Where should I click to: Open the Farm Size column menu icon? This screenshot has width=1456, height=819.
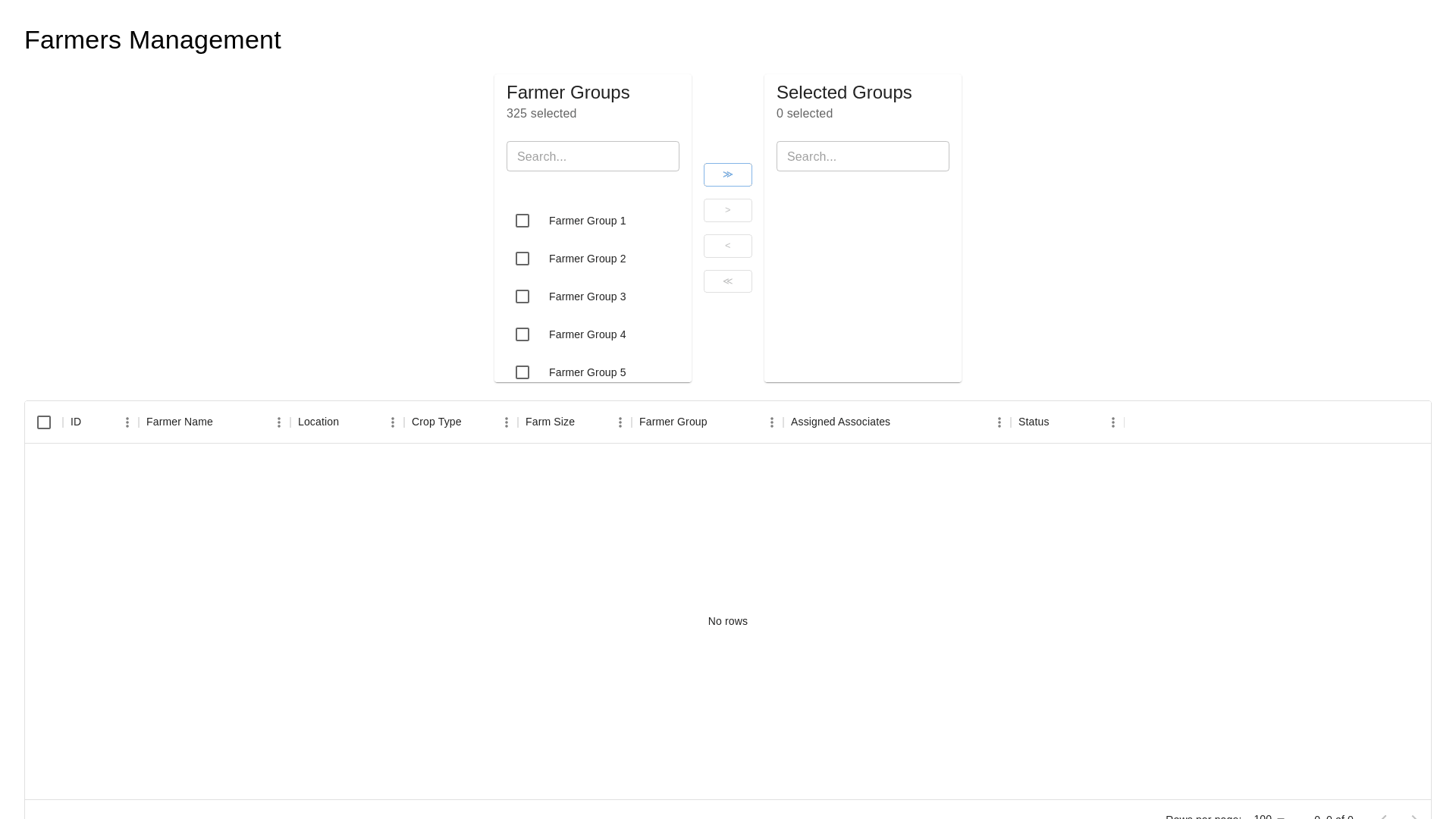[620, 422]
